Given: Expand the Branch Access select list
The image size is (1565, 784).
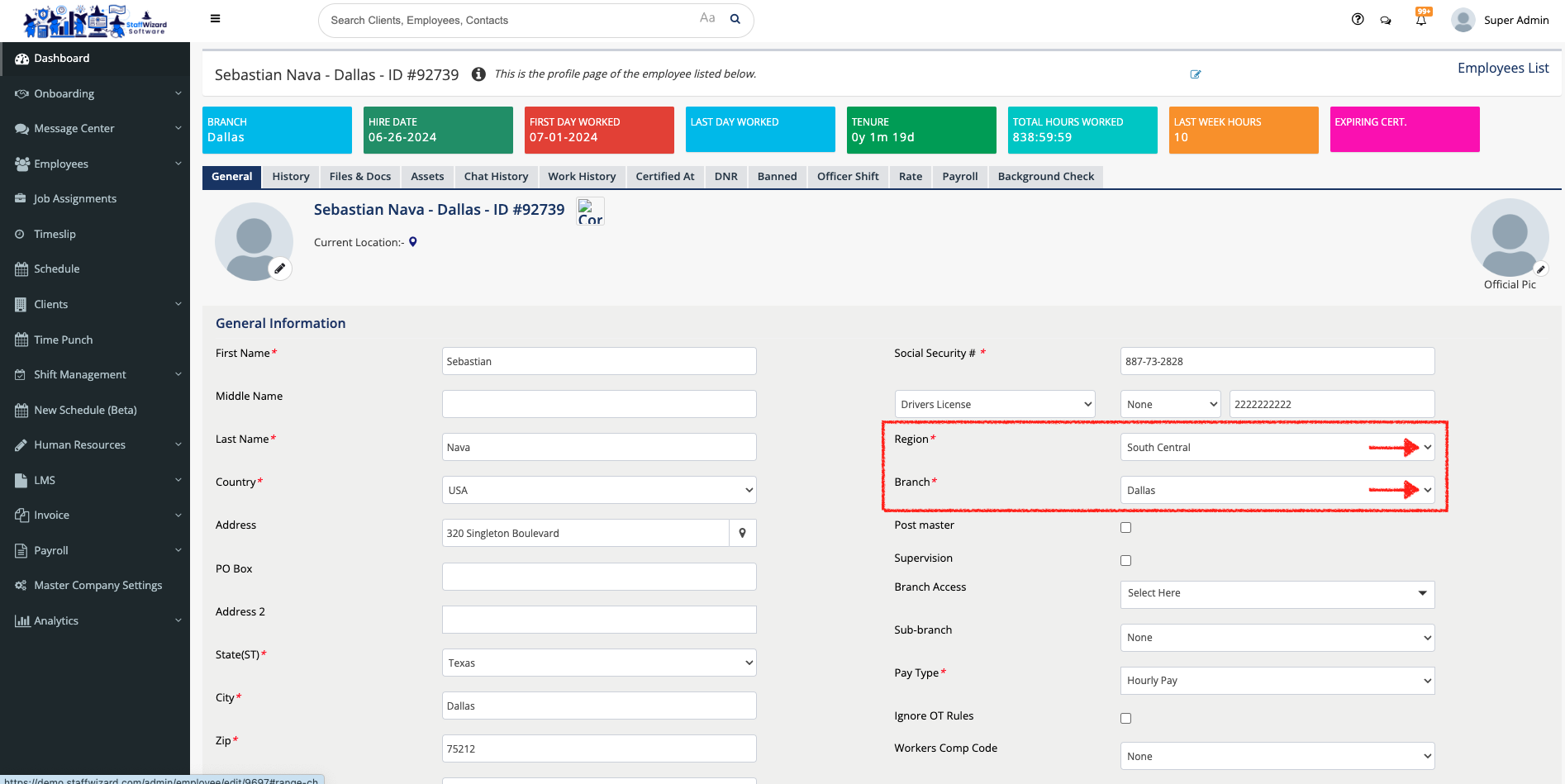Looking at the screenshot, I should (1277, 594).
